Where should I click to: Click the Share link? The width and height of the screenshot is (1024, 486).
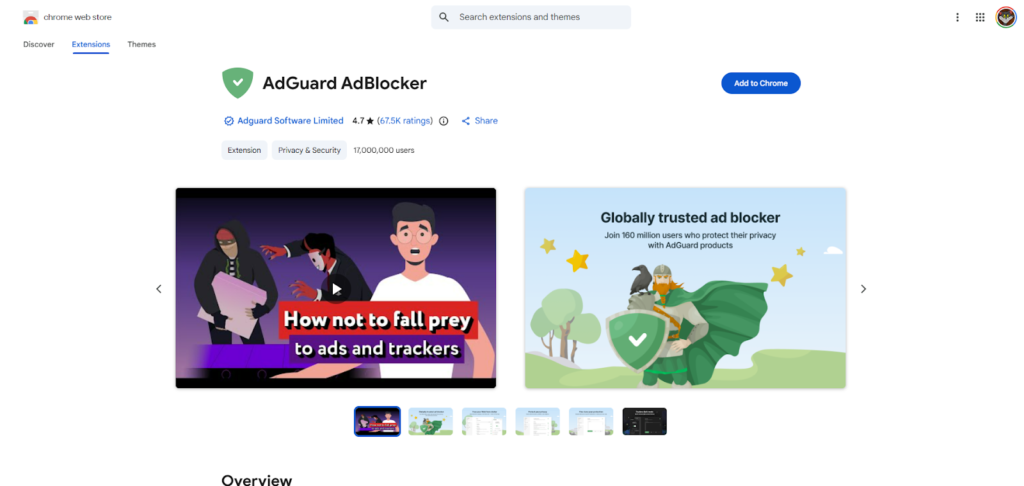(x=480, y=121)
